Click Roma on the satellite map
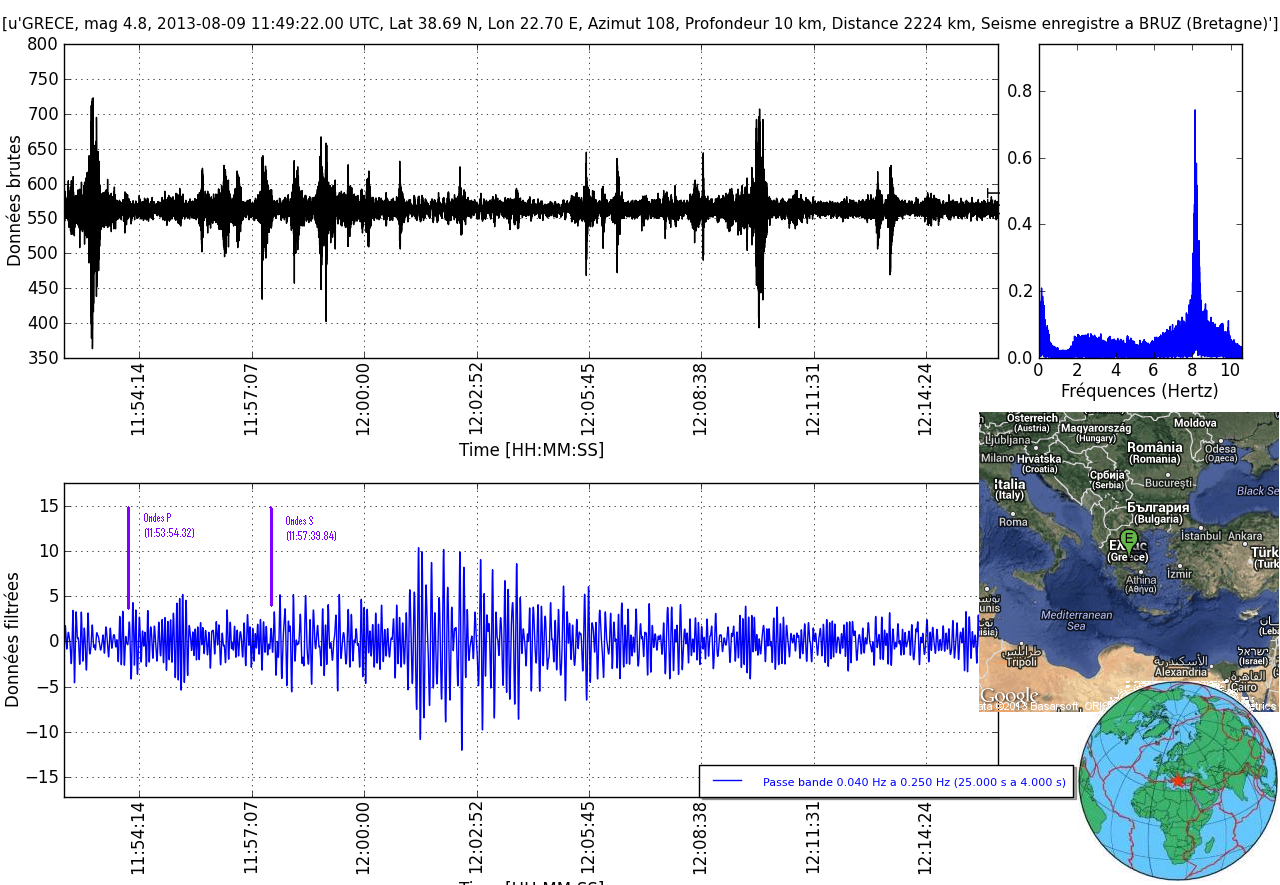1280x885 pixels. tap(1013, 521)
